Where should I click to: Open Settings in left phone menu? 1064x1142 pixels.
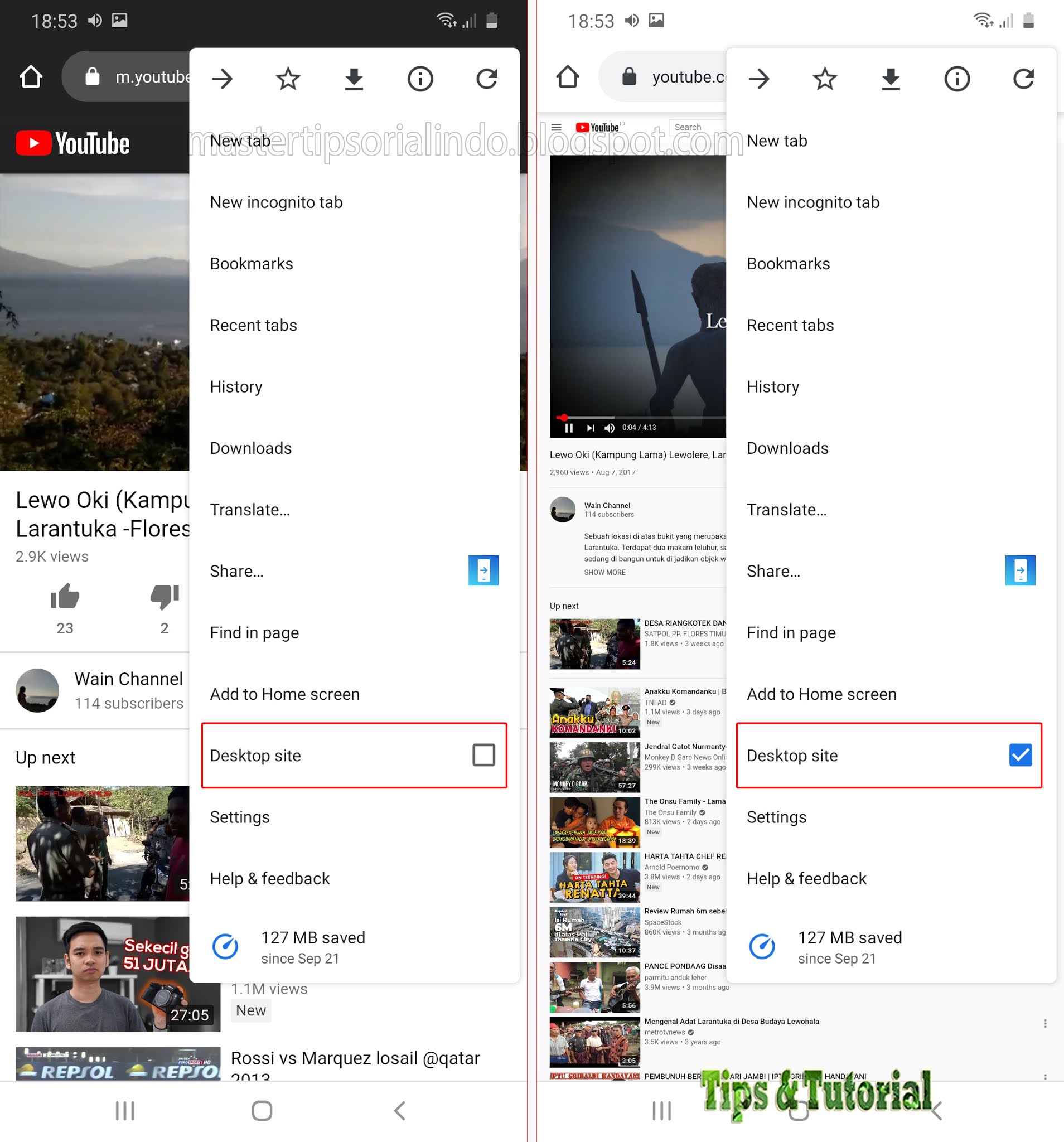pos(354,817)
